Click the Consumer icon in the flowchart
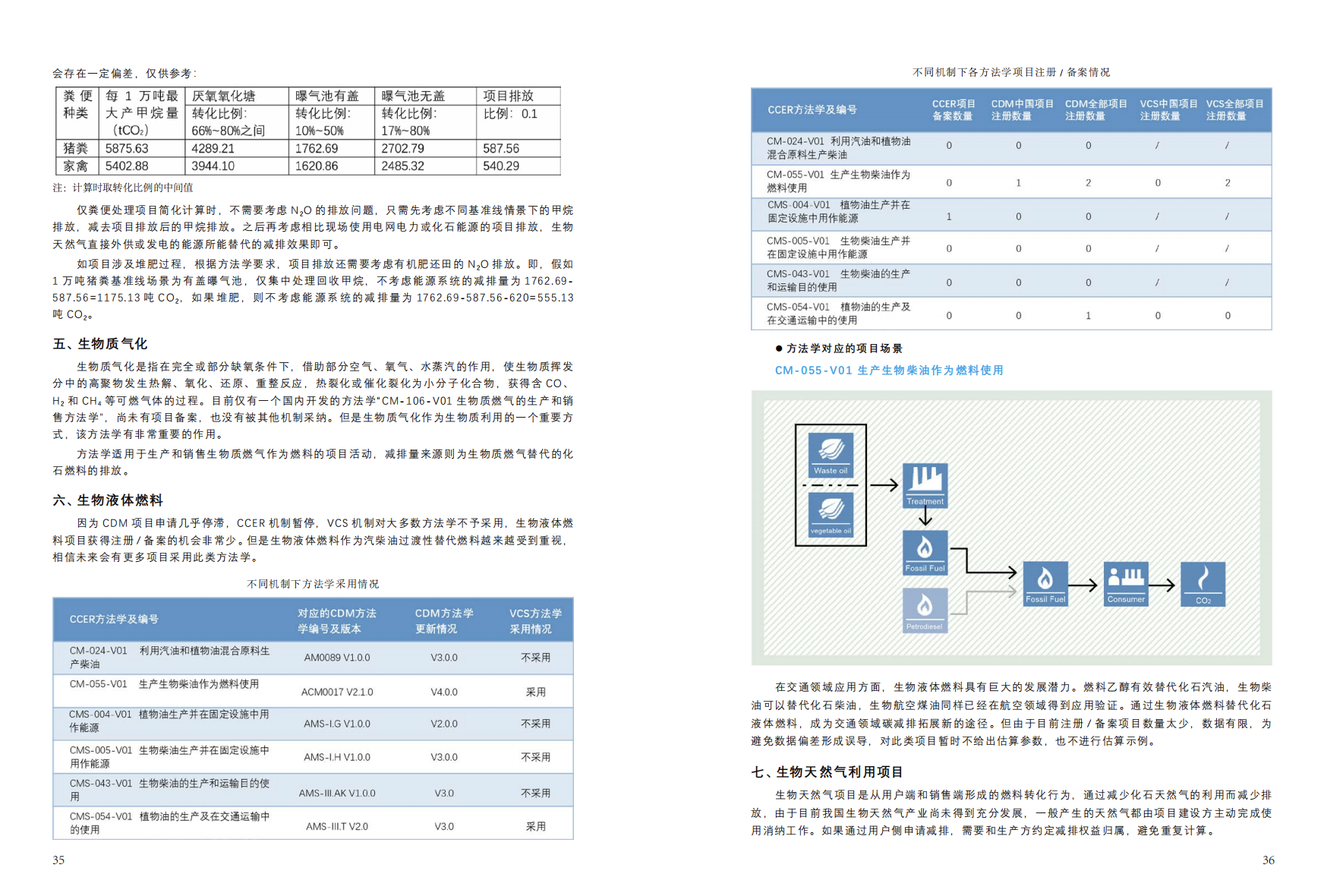The image size is (1324, 896). [1126, 583]
